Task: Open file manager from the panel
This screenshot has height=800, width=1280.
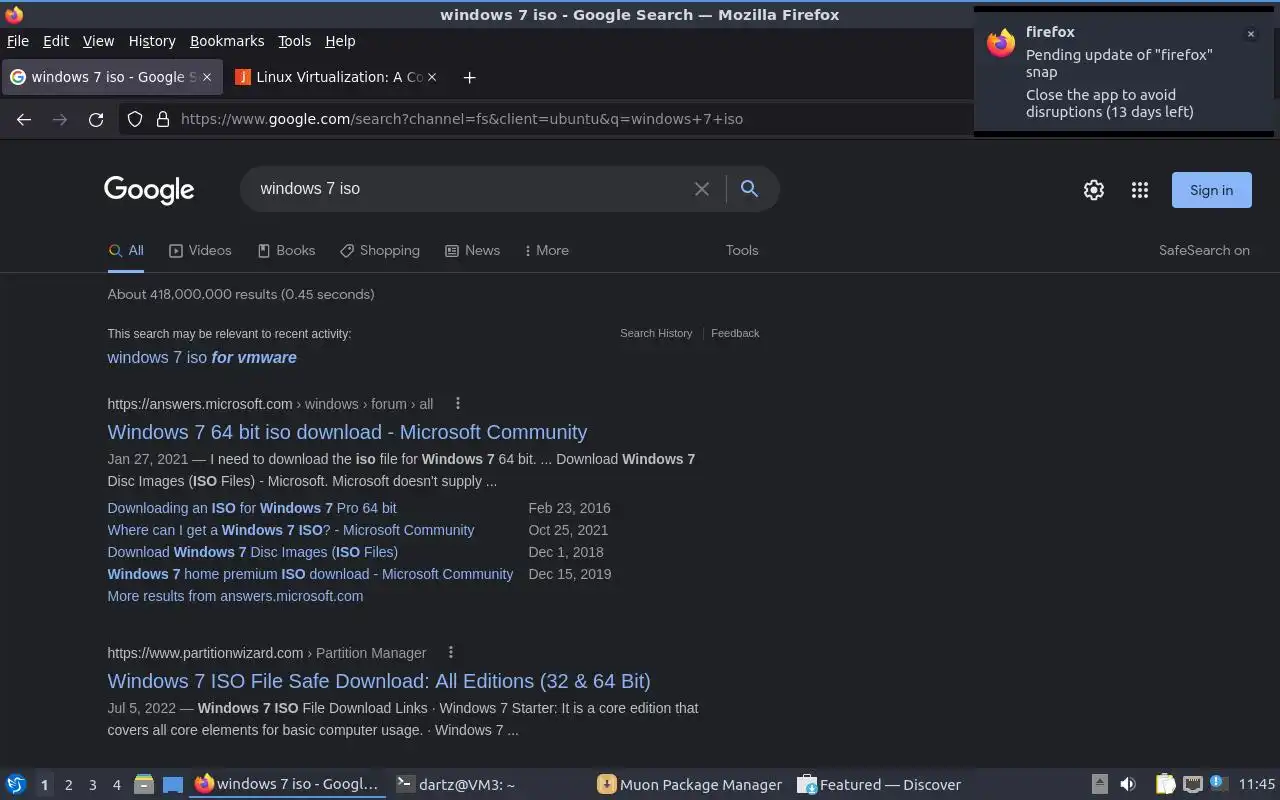Action: click(x=143, y=784)
